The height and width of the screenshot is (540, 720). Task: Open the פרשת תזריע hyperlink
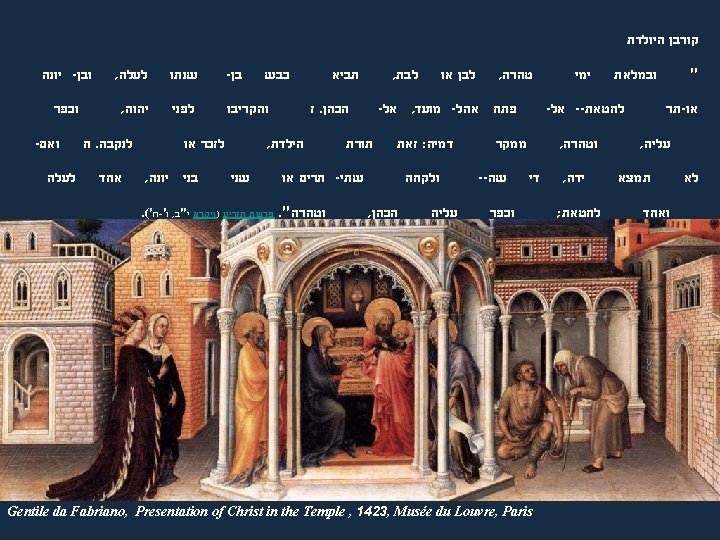point(247,214)
